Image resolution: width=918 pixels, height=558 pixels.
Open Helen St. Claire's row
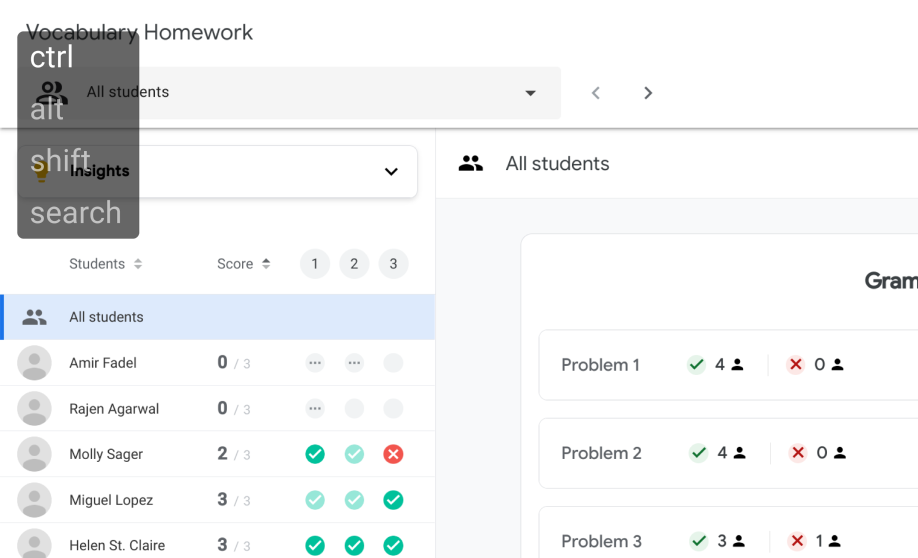click(x=218, y=540)
